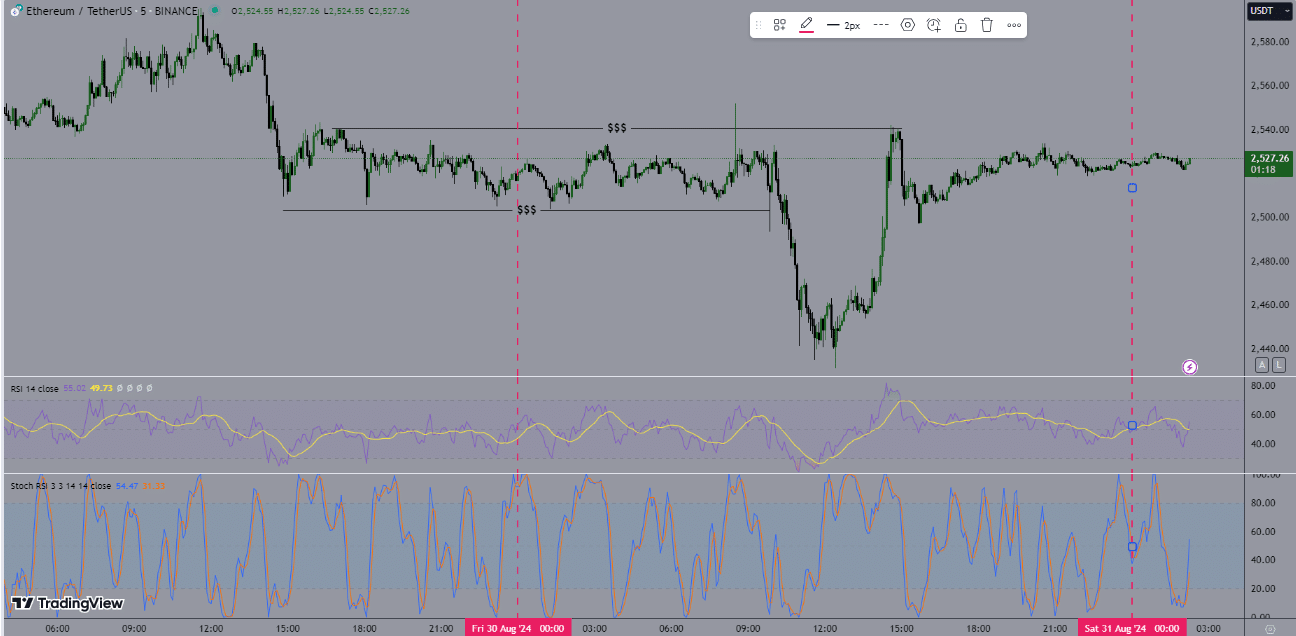Image resolution: width=1296 pixels, height=636 pixels.
Task: Click Sat 31 Aug '24 date label
Action: [1132, 628]
